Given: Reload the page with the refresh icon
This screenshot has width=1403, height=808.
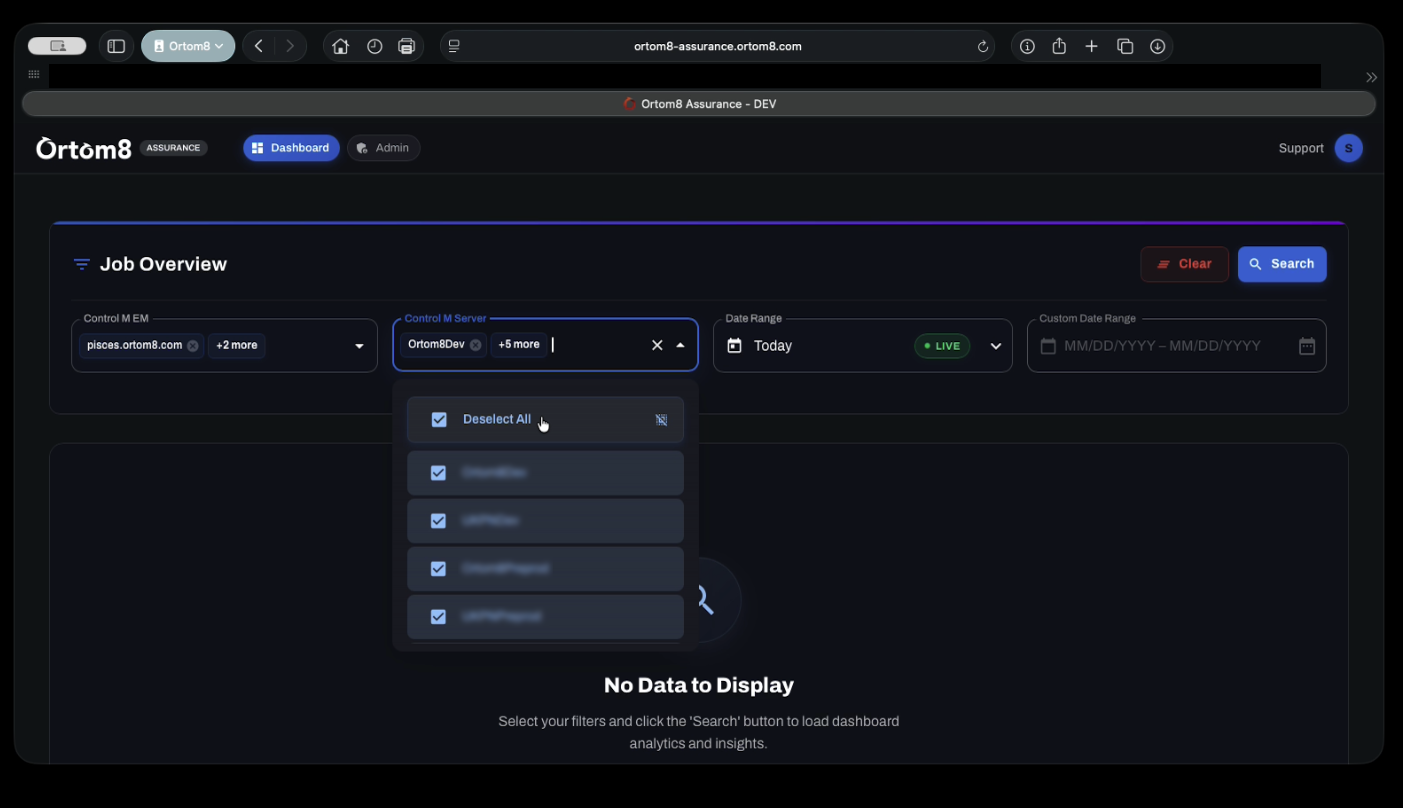Looking at the screenshot, I should coord(983,46).
